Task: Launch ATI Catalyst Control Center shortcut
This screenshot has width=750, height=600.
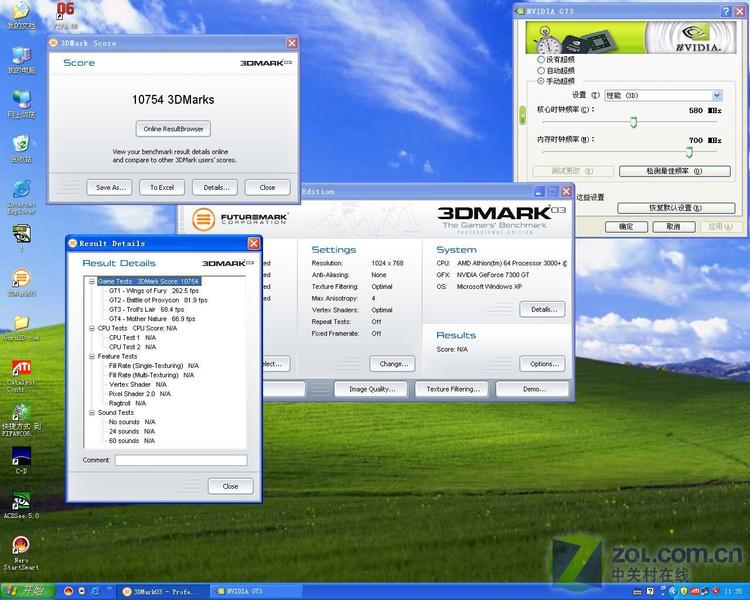Action: coord(21,376)
